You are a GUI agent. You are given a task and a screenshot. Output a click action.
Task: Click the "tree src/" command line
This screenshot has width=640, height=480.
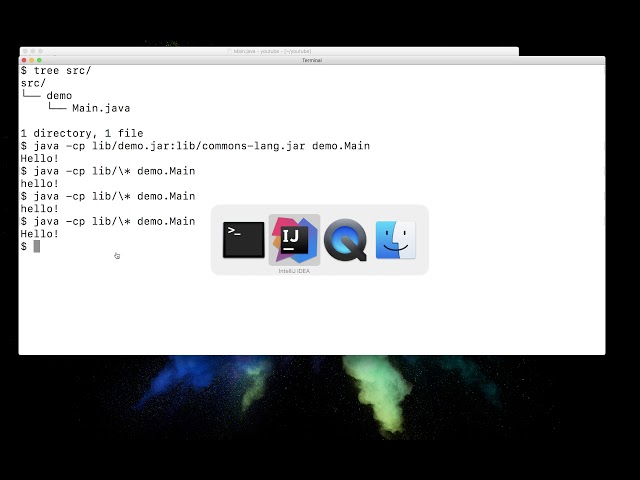coord(60,71)
